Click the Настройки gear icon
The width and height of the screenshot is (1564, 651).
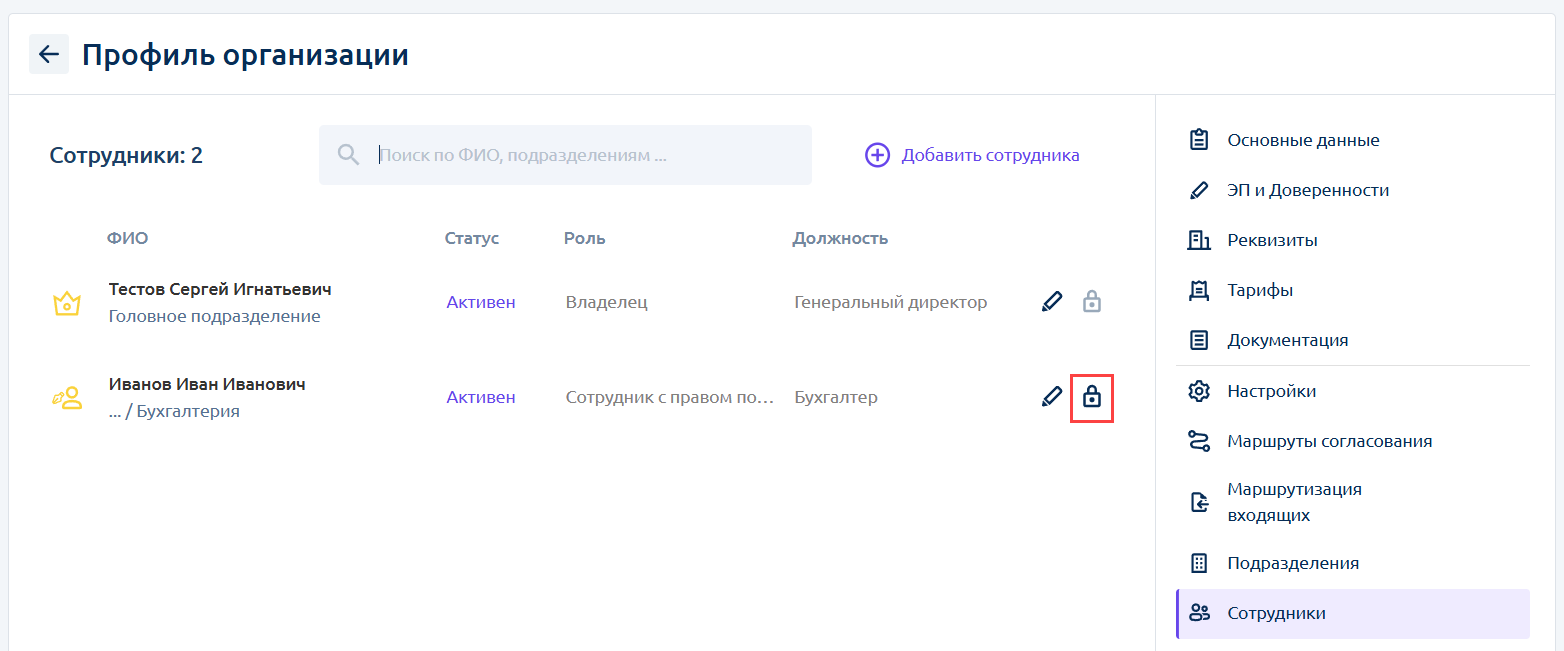tap(1199, 391)
